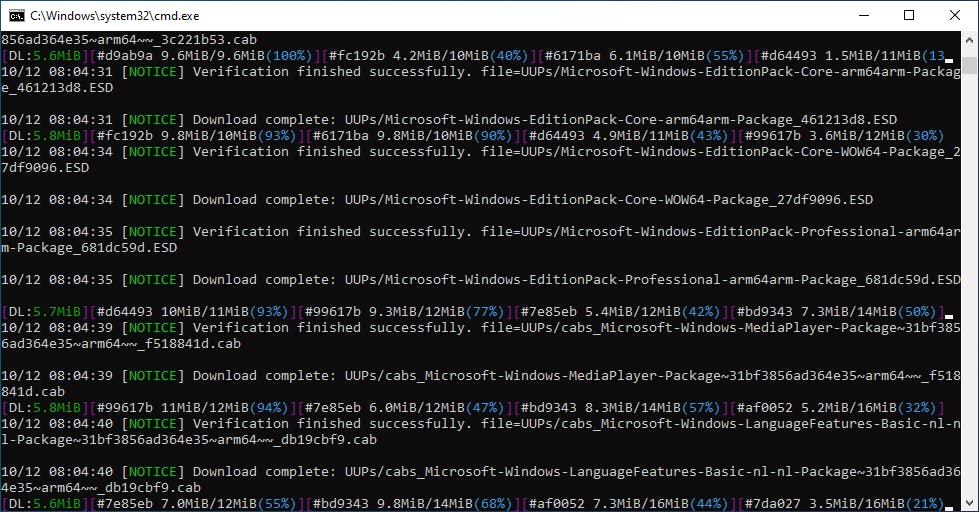The height and width of the screenshot is (512, 979).
Task: Minimize the cmd.exe window
Action: [x=864, y=16]
